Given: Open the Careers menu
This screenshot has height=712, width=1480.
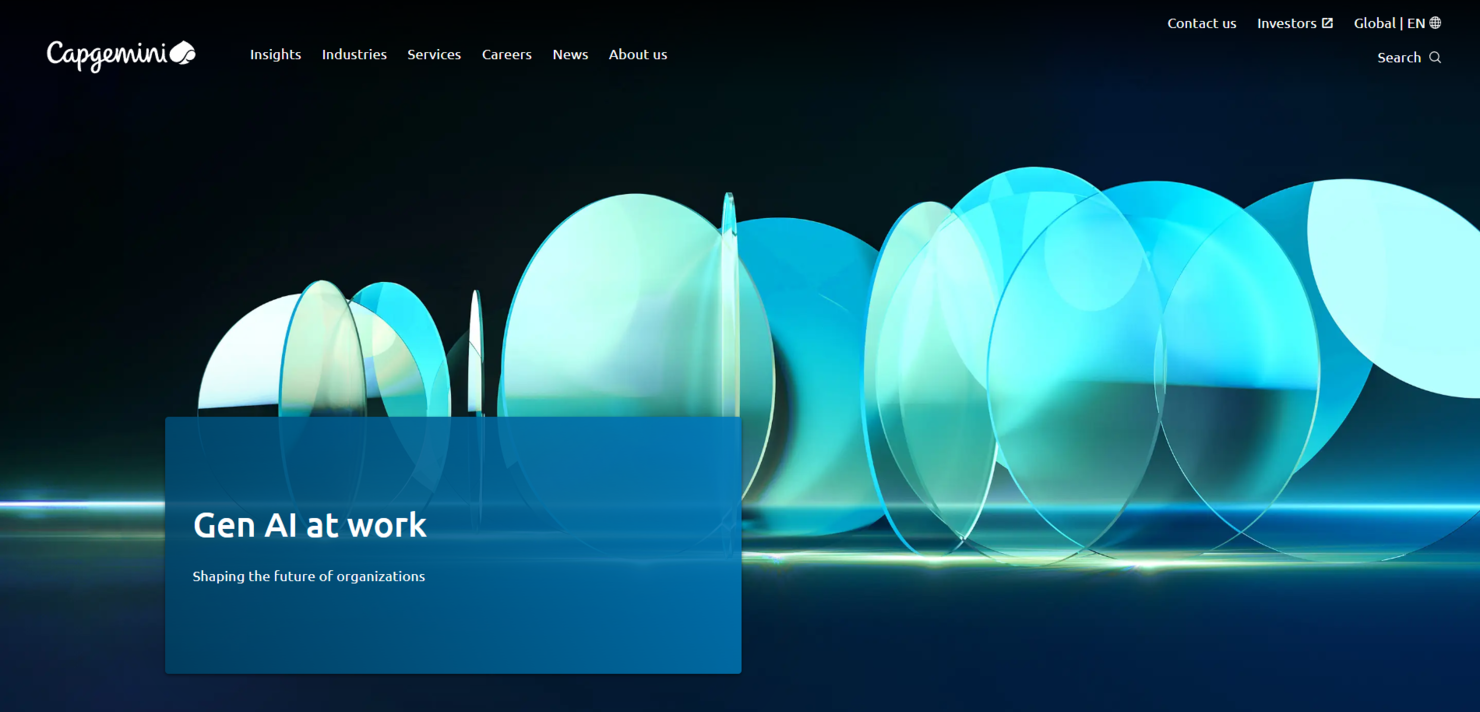Looking at the screenshot, I should pos(506,55).
